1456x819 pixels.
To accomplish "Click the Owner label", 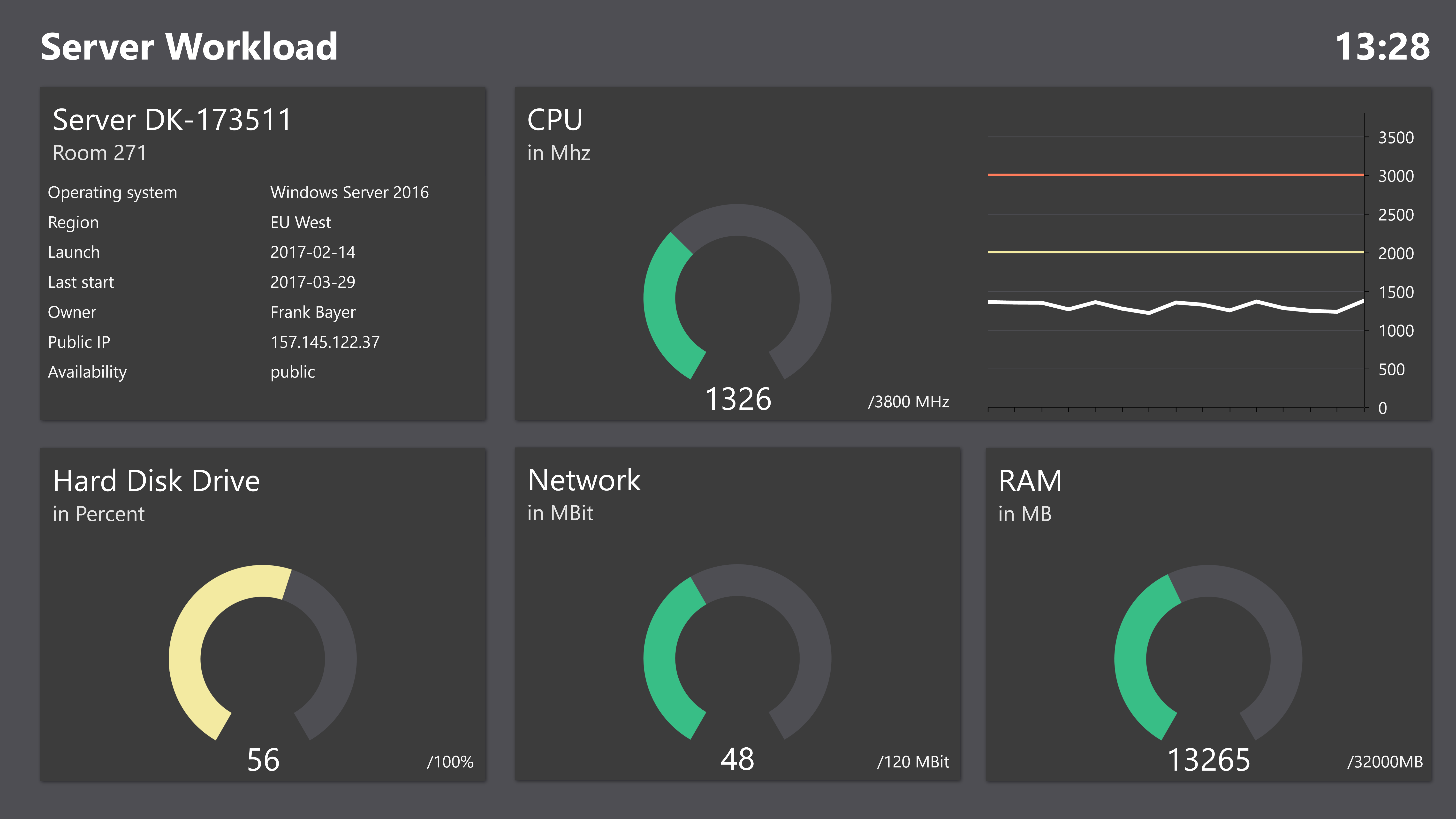I will click(x=72, y=312).
